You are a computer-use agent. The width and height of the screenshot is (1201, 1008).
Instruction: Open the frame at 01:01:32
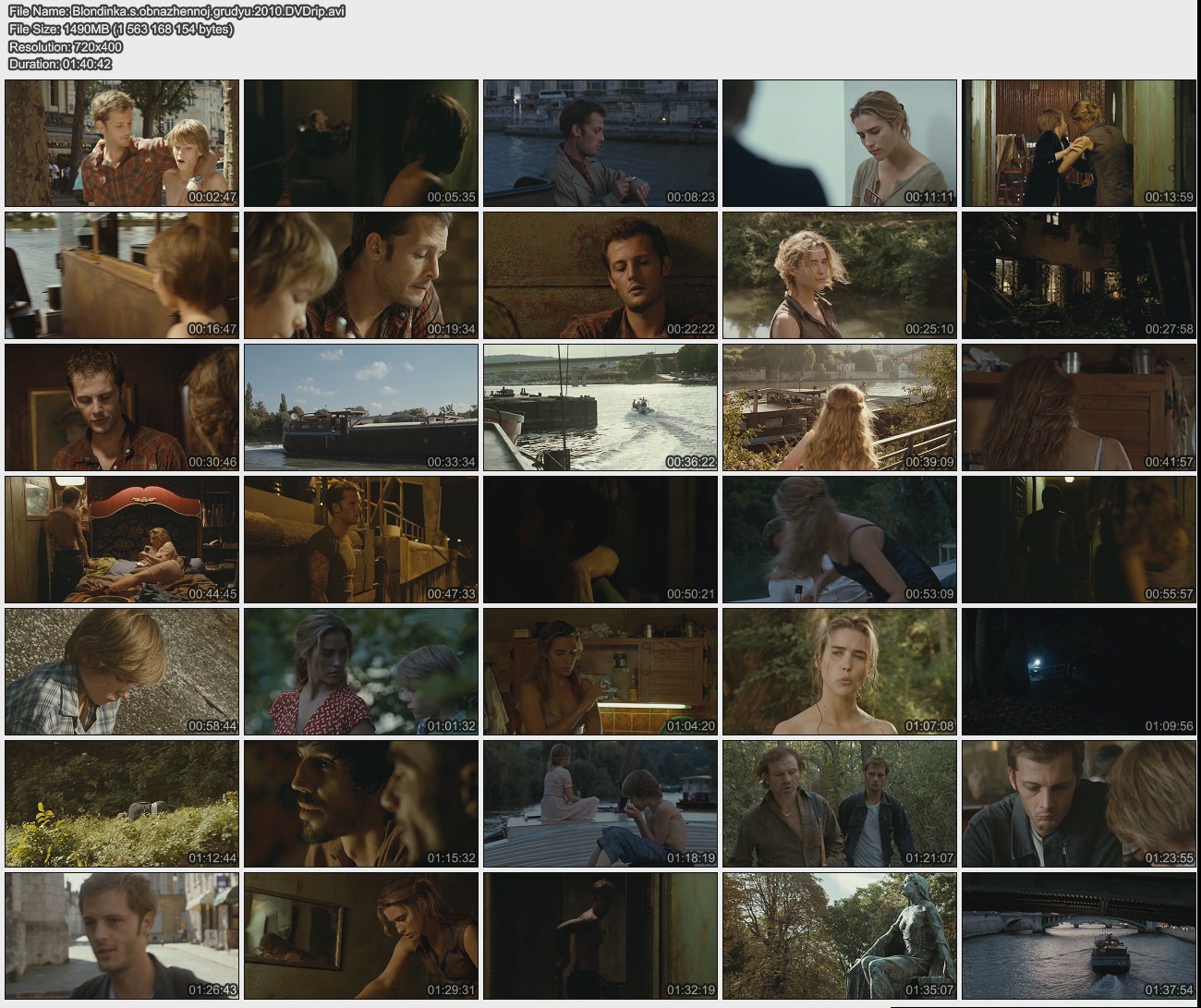[x=361, y=672]
